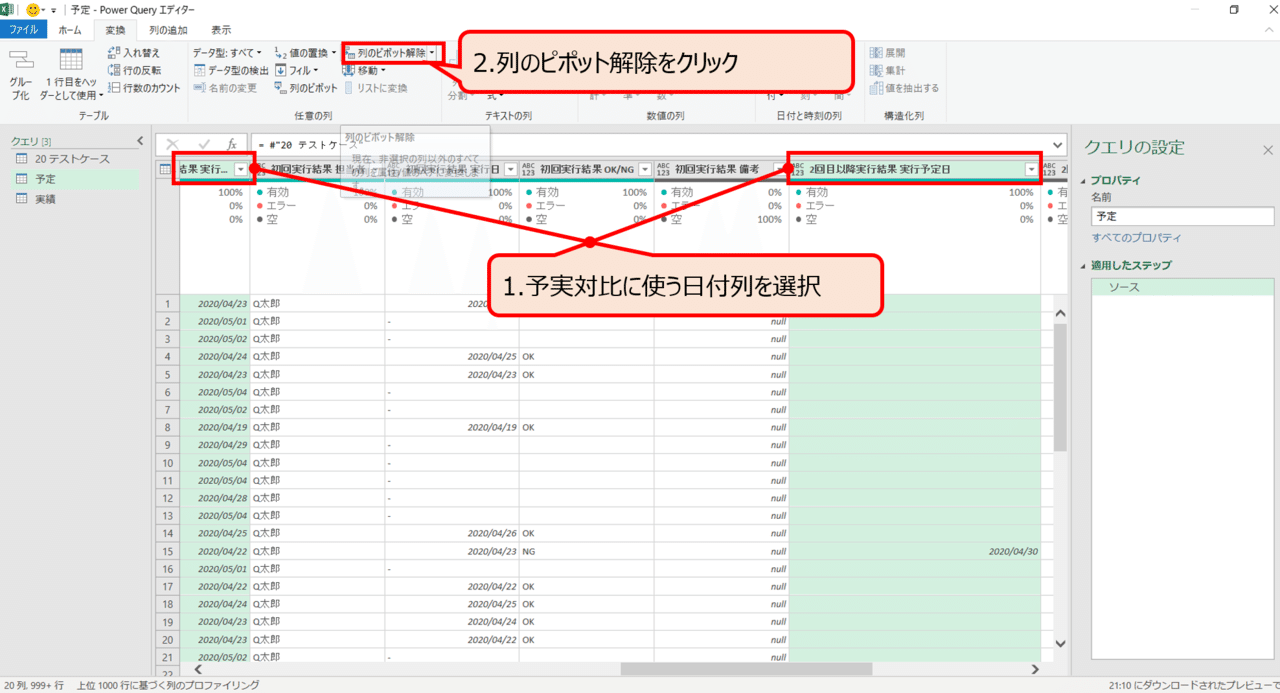Click 列のピボット (Pivot column)

coord(306,88)
